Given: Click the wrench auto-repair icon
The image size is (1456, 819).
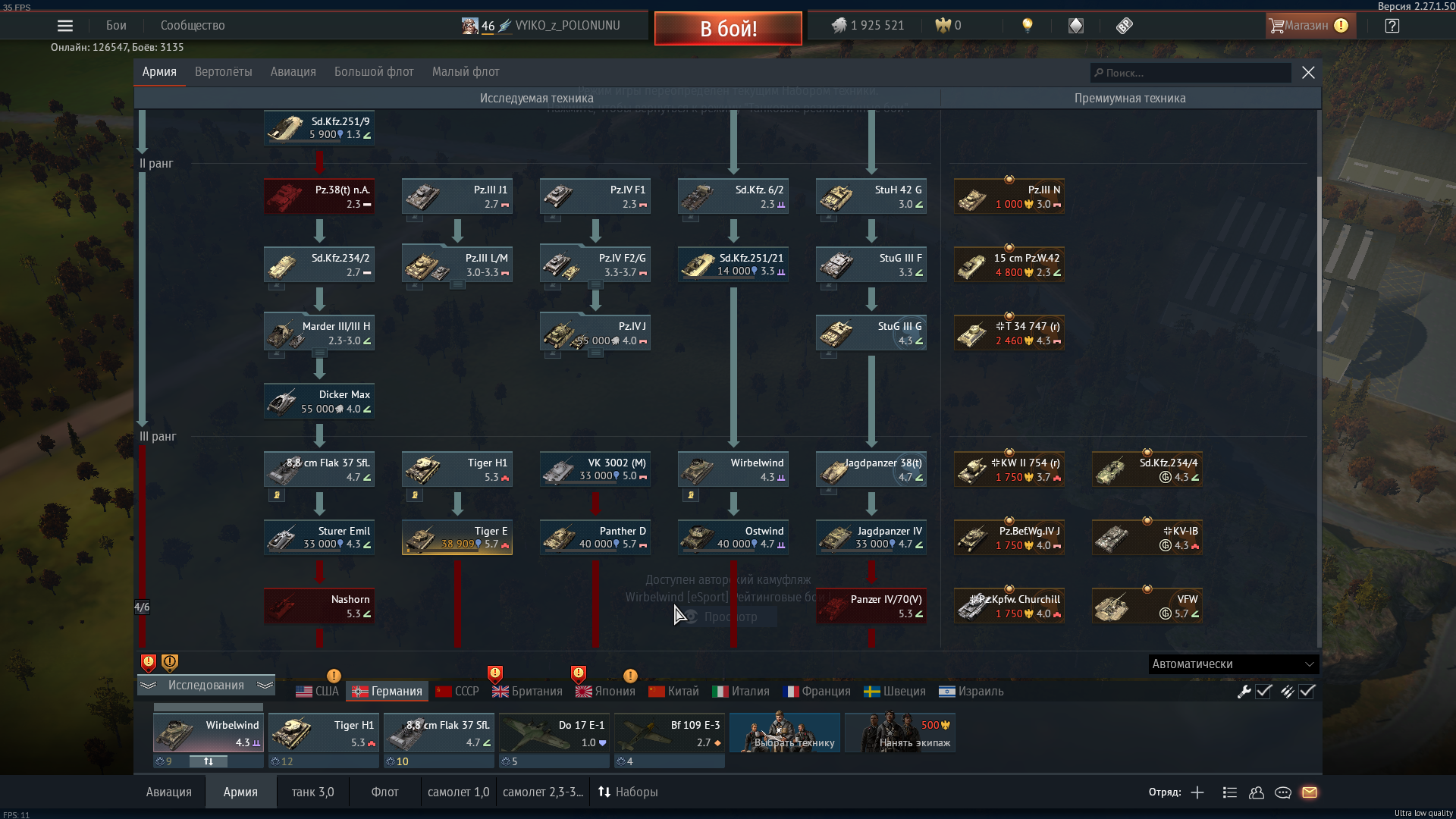Looking at the screenshot, I should (x=1244, y=692).
